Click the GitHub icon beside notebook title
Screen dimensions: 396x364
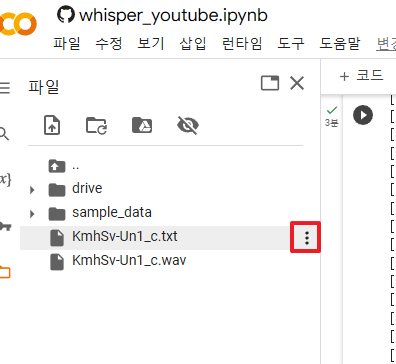pyautogui.click(x=66, y=15)
